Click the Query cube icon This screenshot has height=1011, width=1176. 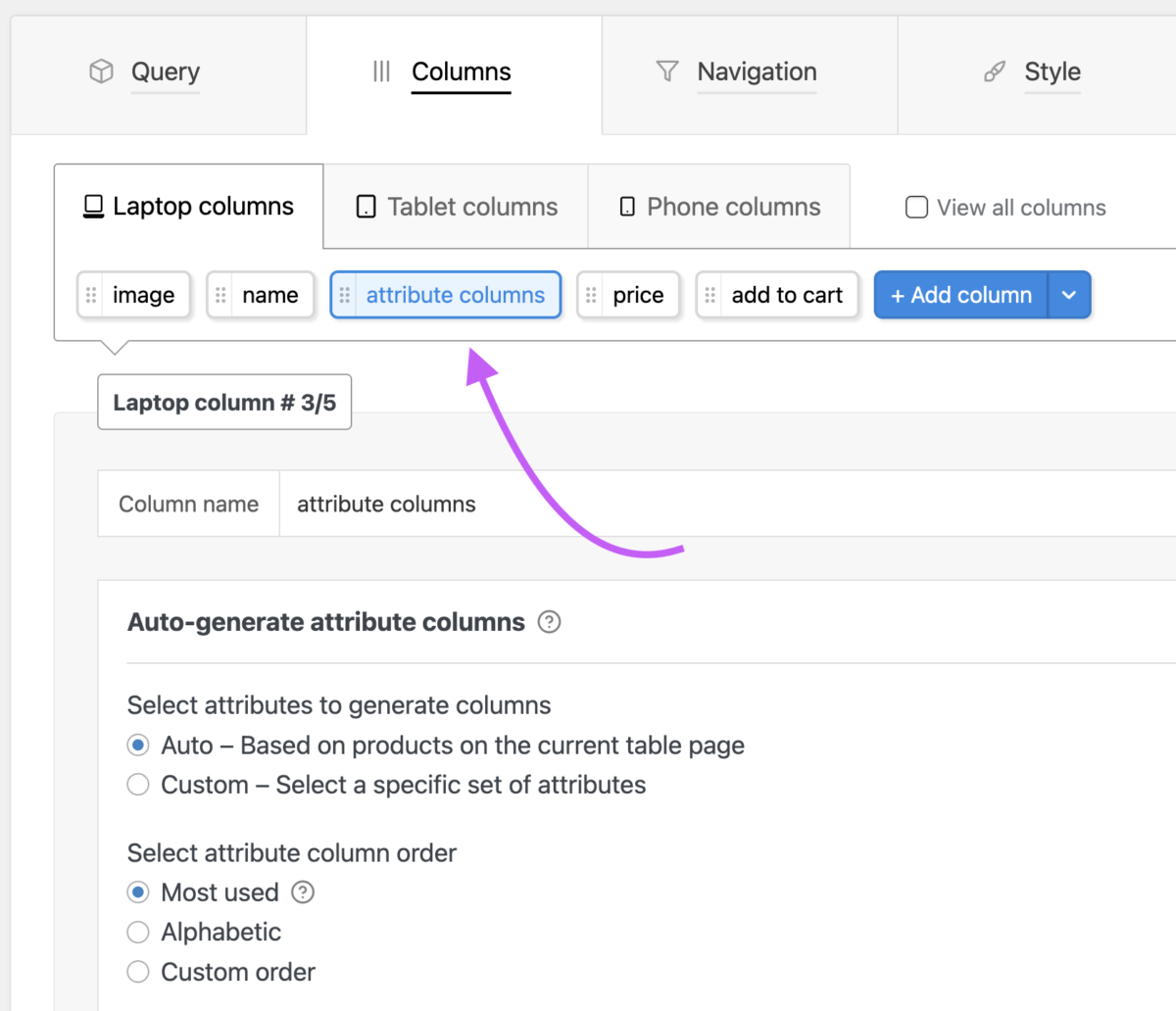pyautogui.click(x=100, y=71)
